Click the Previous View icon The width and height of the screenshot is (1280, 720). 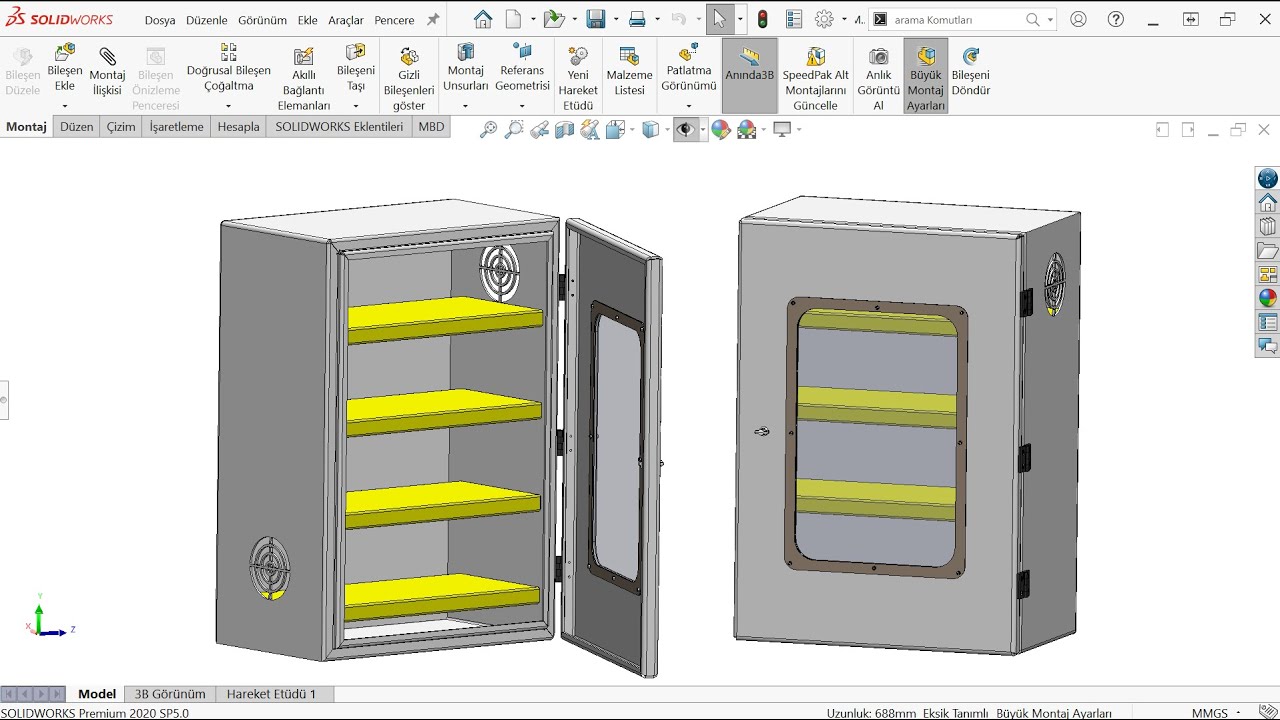(540, 129)
